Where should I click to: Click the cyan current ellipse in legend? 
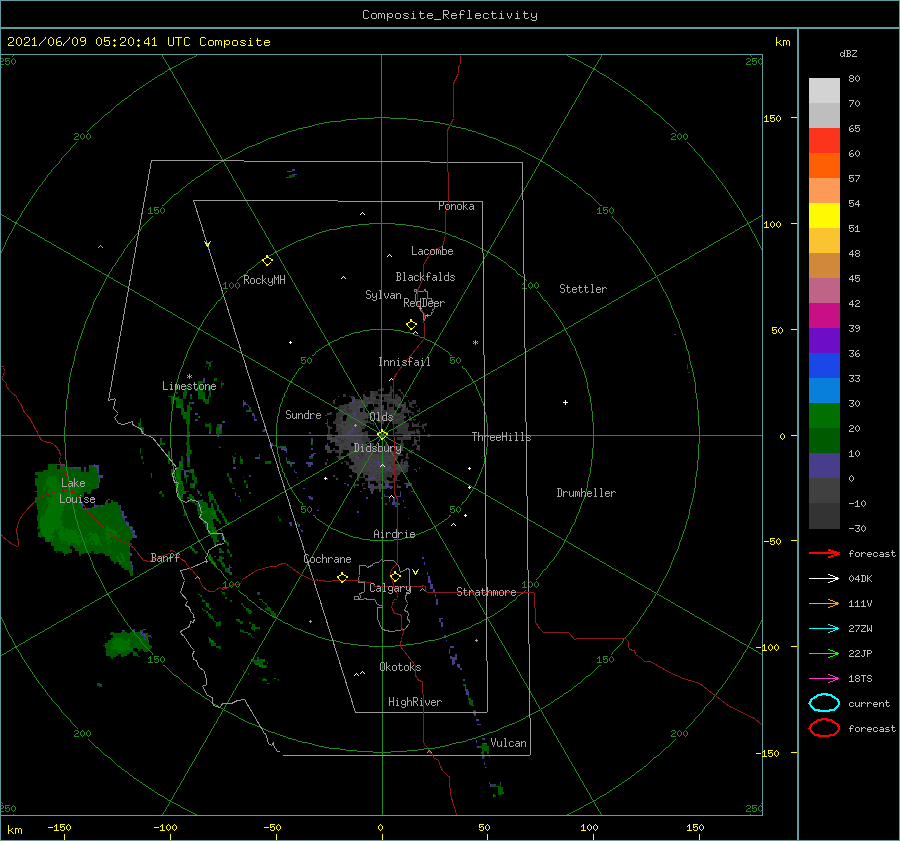point(824,703)
